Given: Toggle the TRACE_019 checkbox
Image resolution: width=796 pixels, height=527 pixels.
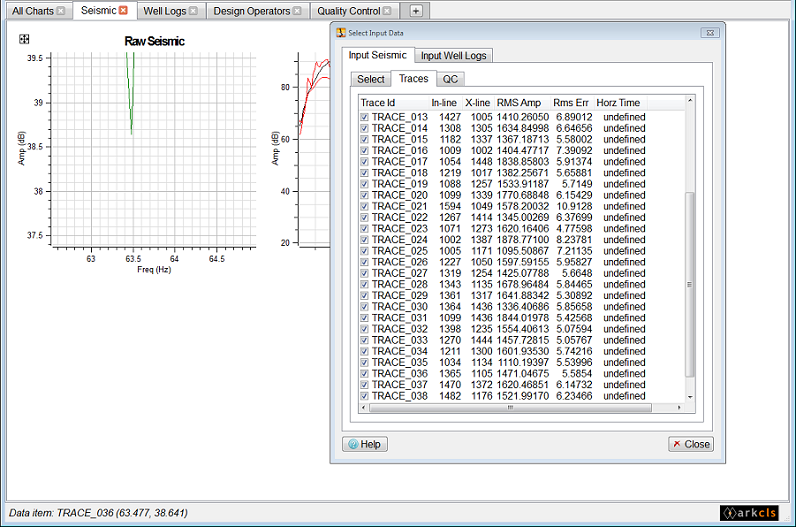Looking at the screenshot, I should [x=364, y=184].
